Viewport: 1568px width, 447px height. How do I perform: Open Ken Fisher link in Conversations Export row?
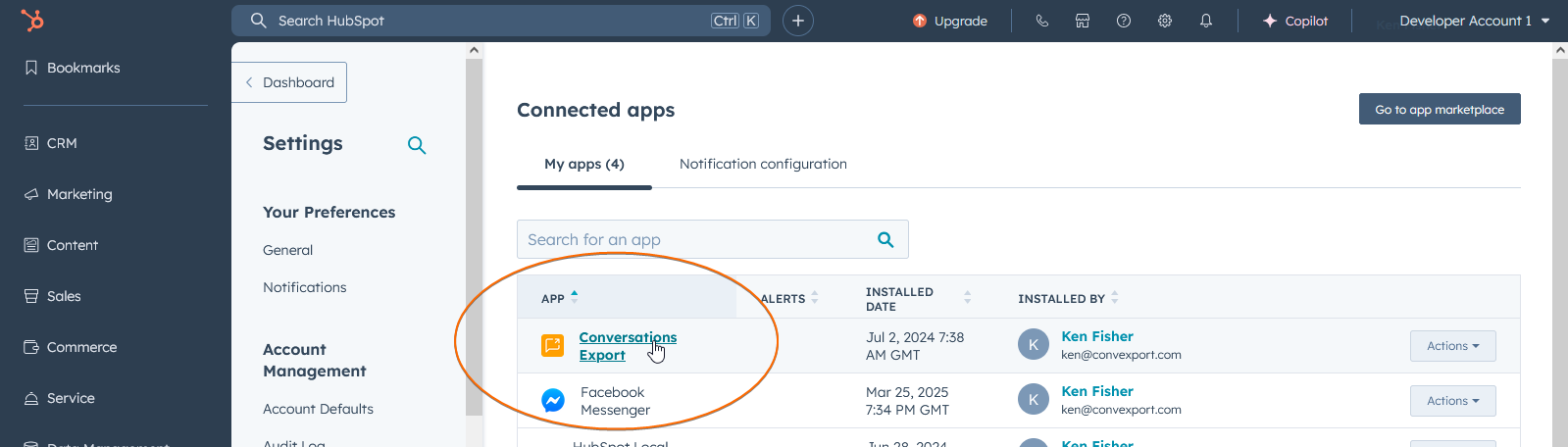1097,336
